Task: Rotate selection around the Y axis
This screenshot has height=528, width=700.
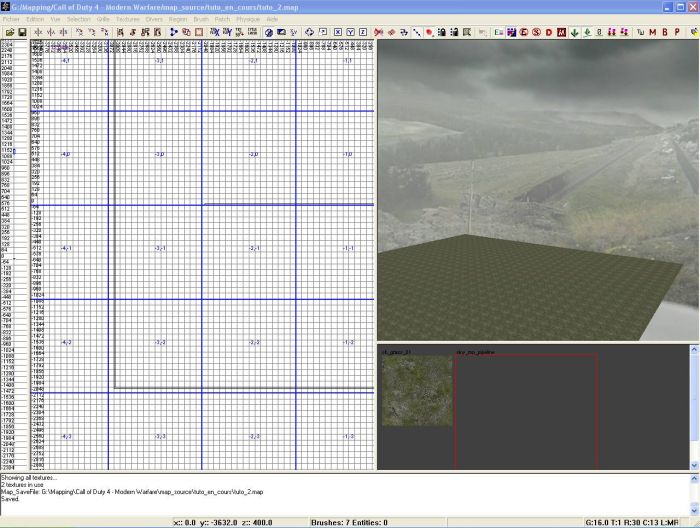Action: 92,32
